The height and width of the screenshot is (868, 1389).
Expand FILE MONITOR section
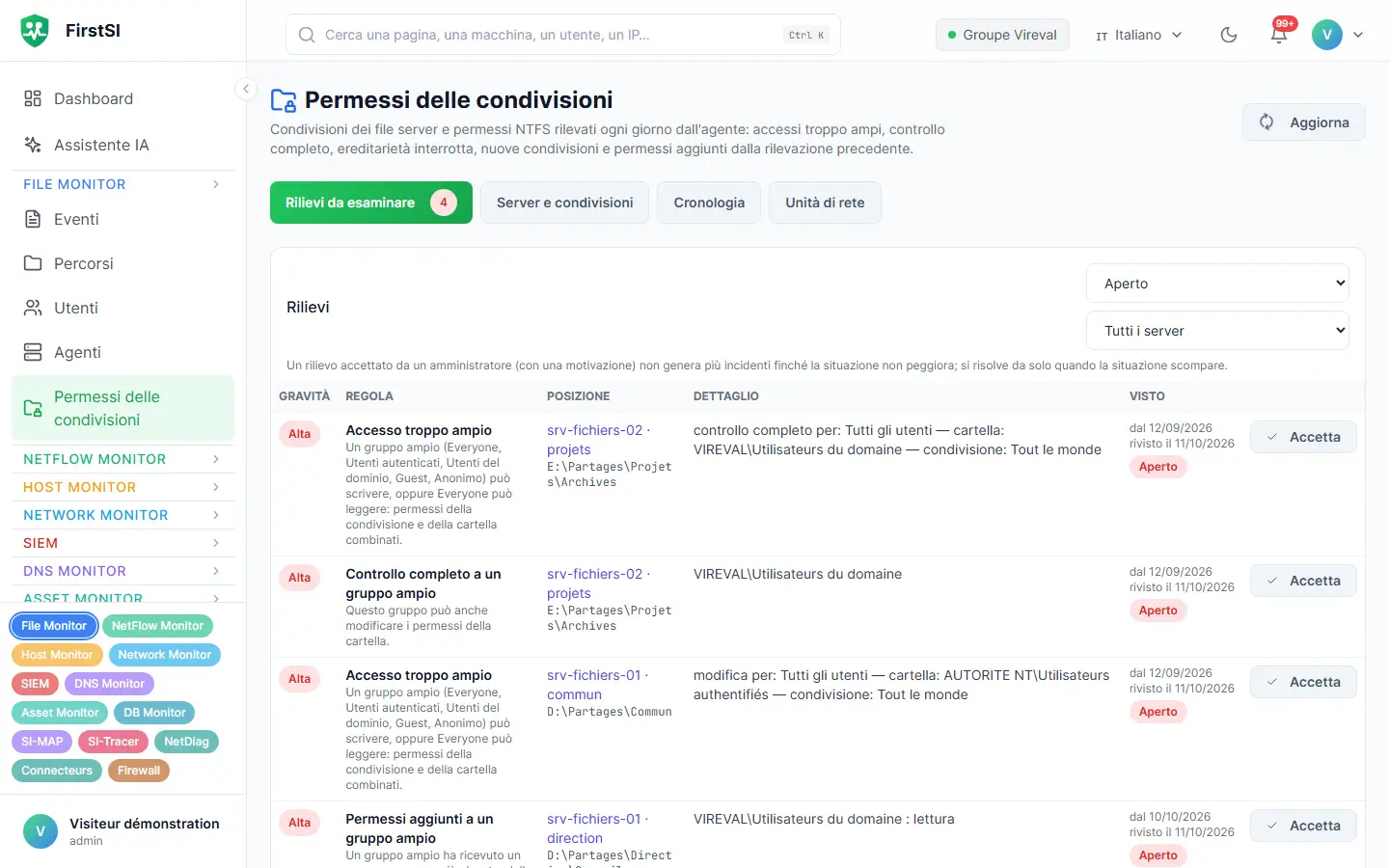[123, 184]
